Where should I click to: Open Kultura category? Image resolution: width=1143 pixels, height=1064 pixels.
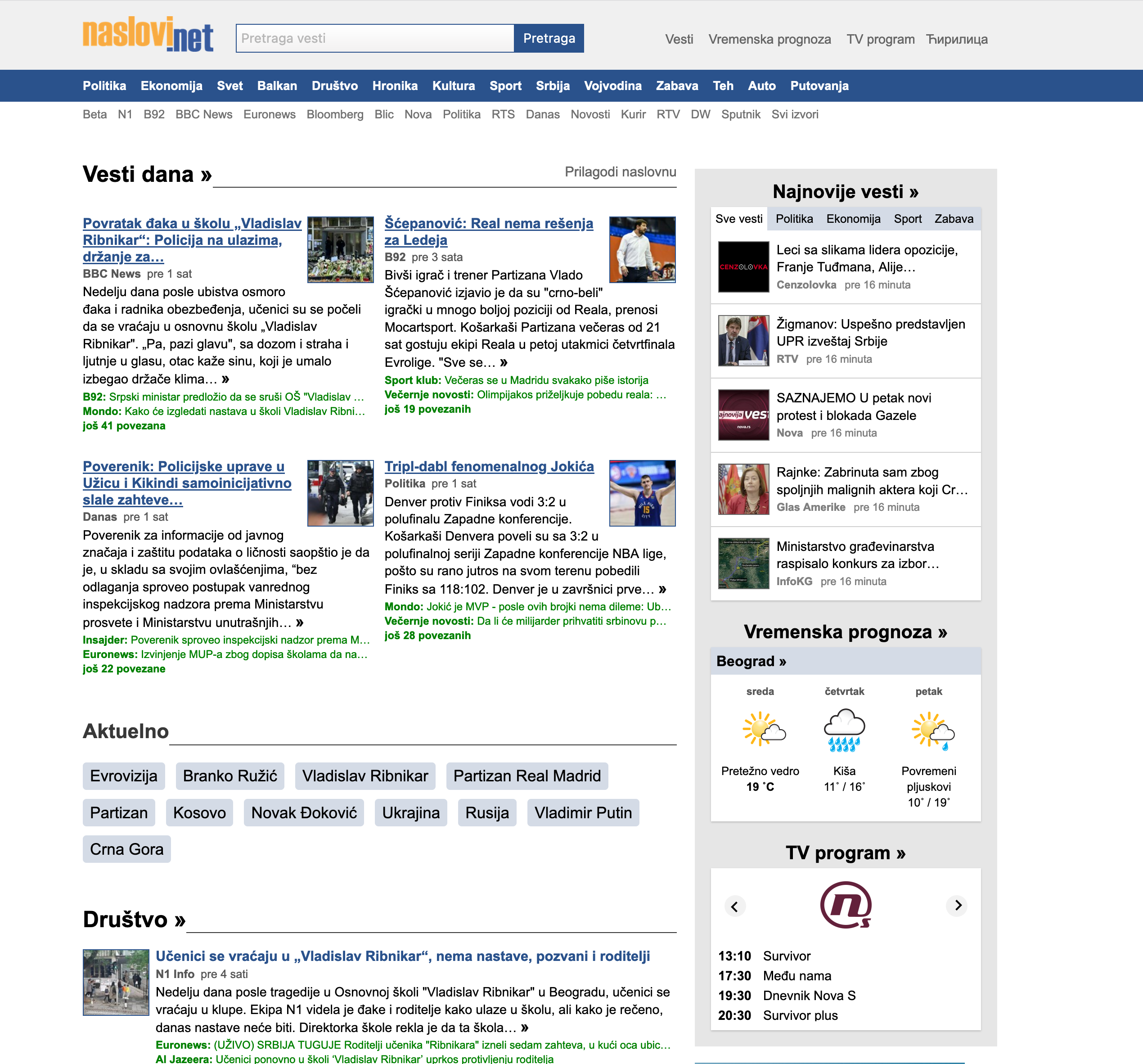pos(454,86)
